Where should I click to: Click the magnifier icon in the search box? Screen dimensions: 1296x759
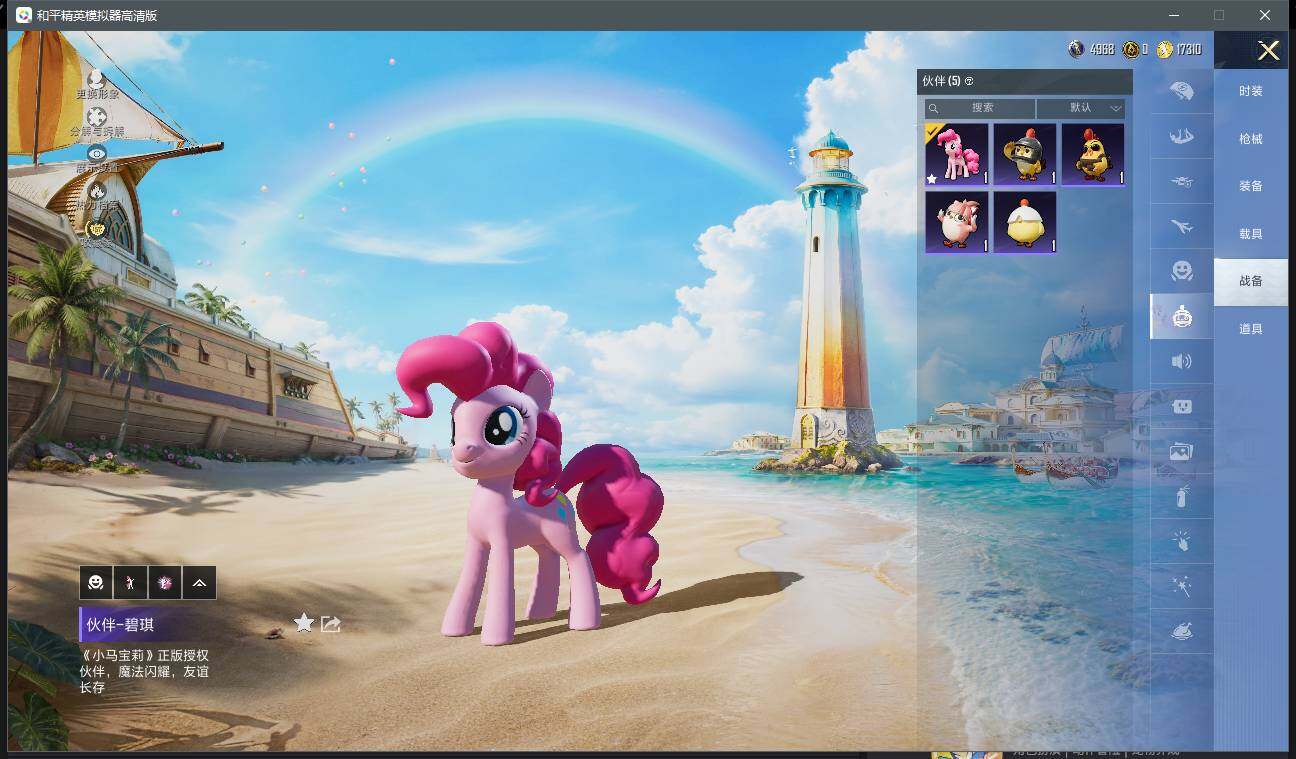(x=934, y=108)
